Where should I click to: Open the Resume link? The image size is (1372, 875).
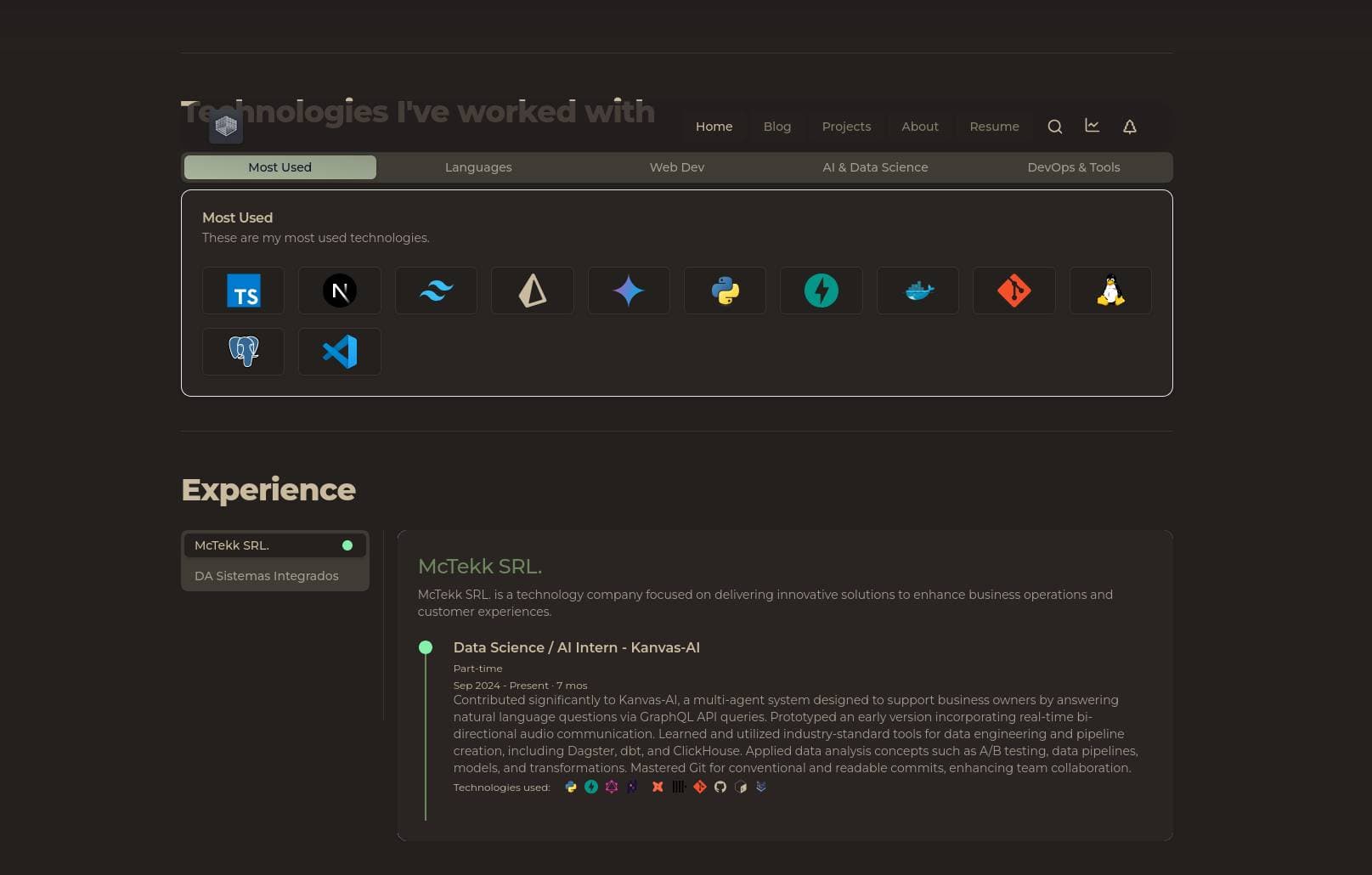pyautogui.click(x=994, y=127)
